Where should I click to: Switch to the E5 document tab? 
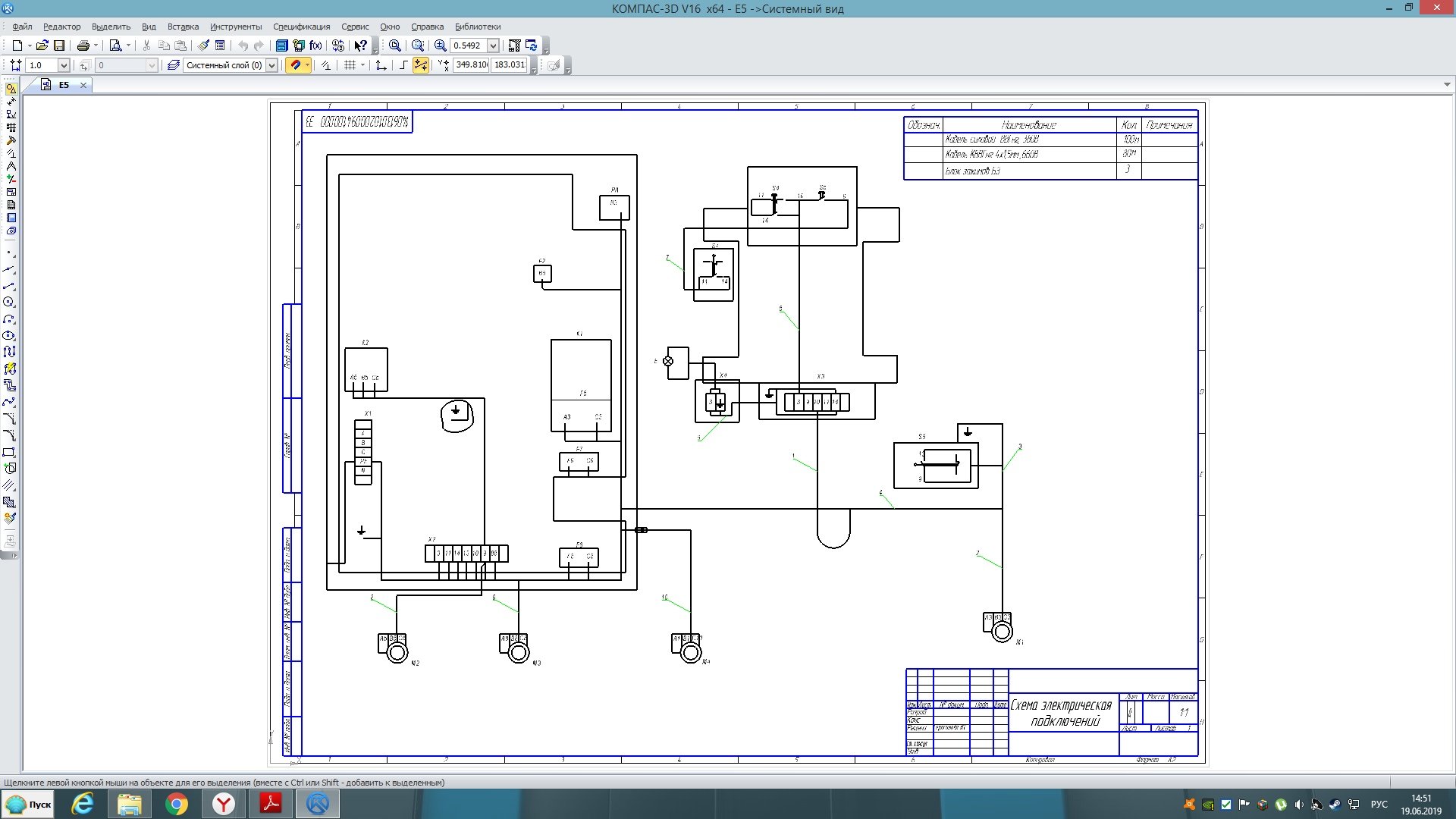point(64,85)
